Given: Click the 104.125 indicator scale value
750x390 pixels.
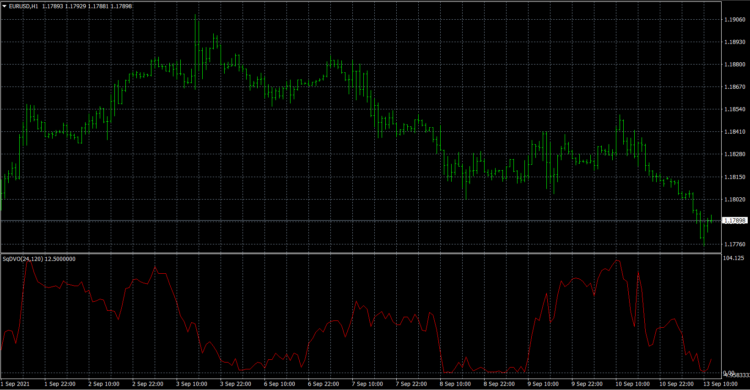Looking at the screenshot, I should (733, 258).
